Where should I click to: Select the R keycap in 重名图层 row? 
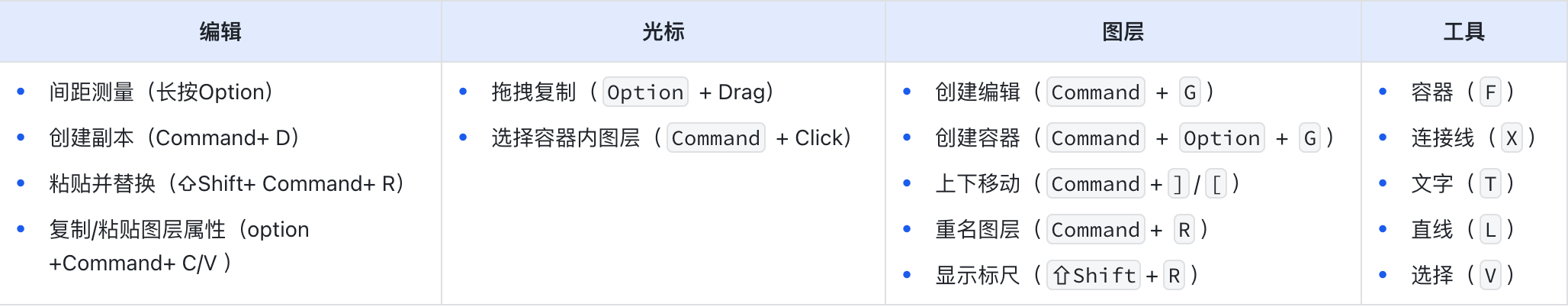click(1184, 230)
